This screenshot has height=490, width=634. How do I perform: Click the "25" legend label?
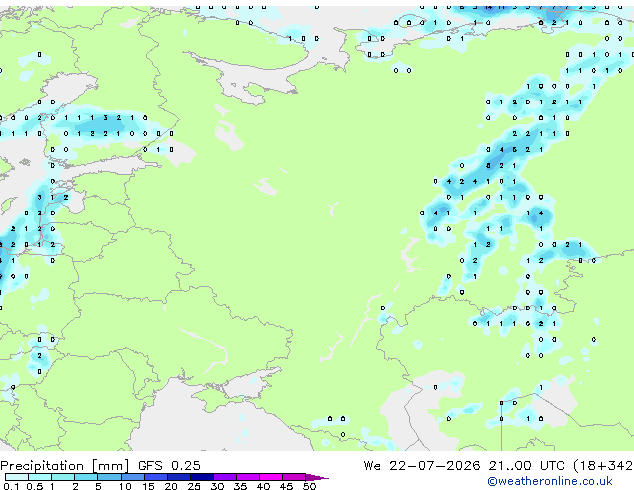tap(194, 486)
